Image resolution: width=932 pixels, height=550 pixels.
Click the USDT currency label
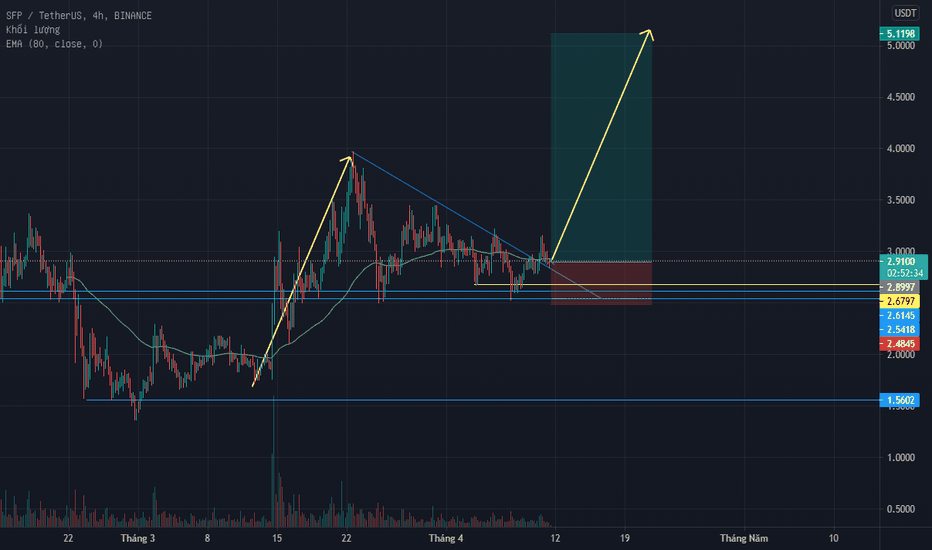click(x=905, y=12)
